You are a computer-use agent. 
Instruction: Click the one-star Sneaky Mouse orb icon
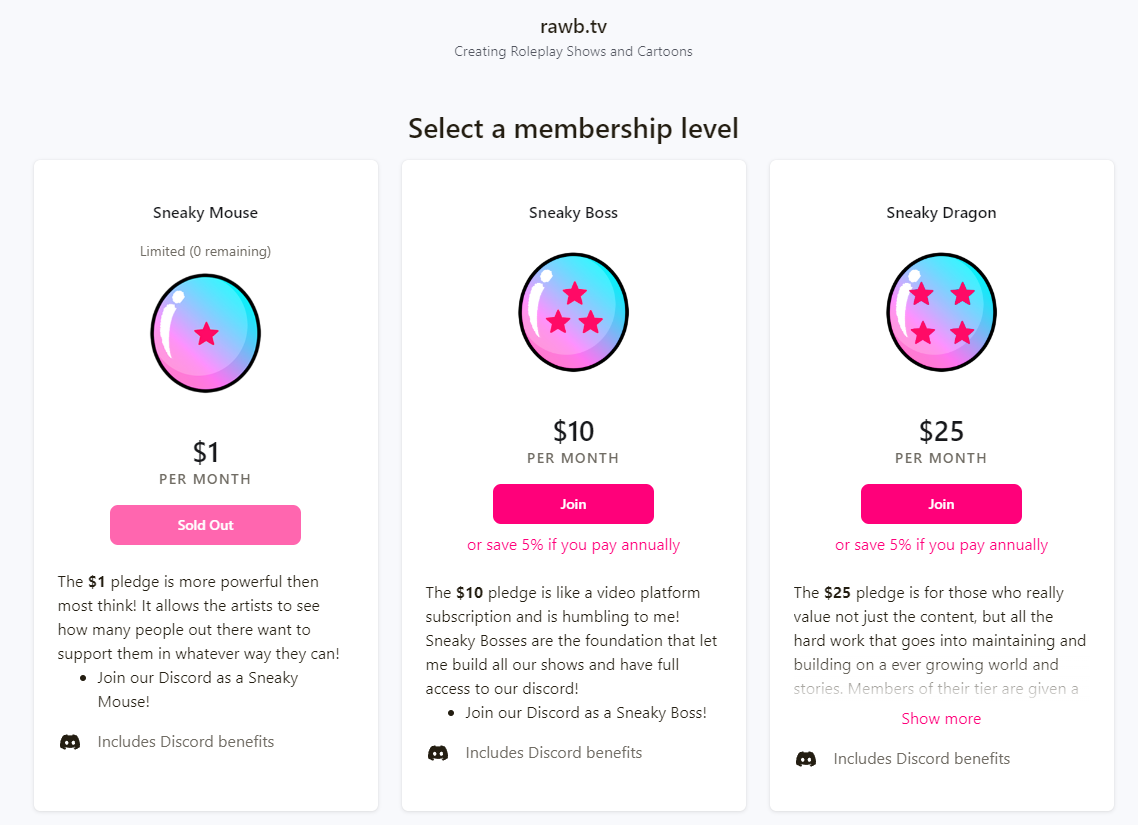coord(205,333)
